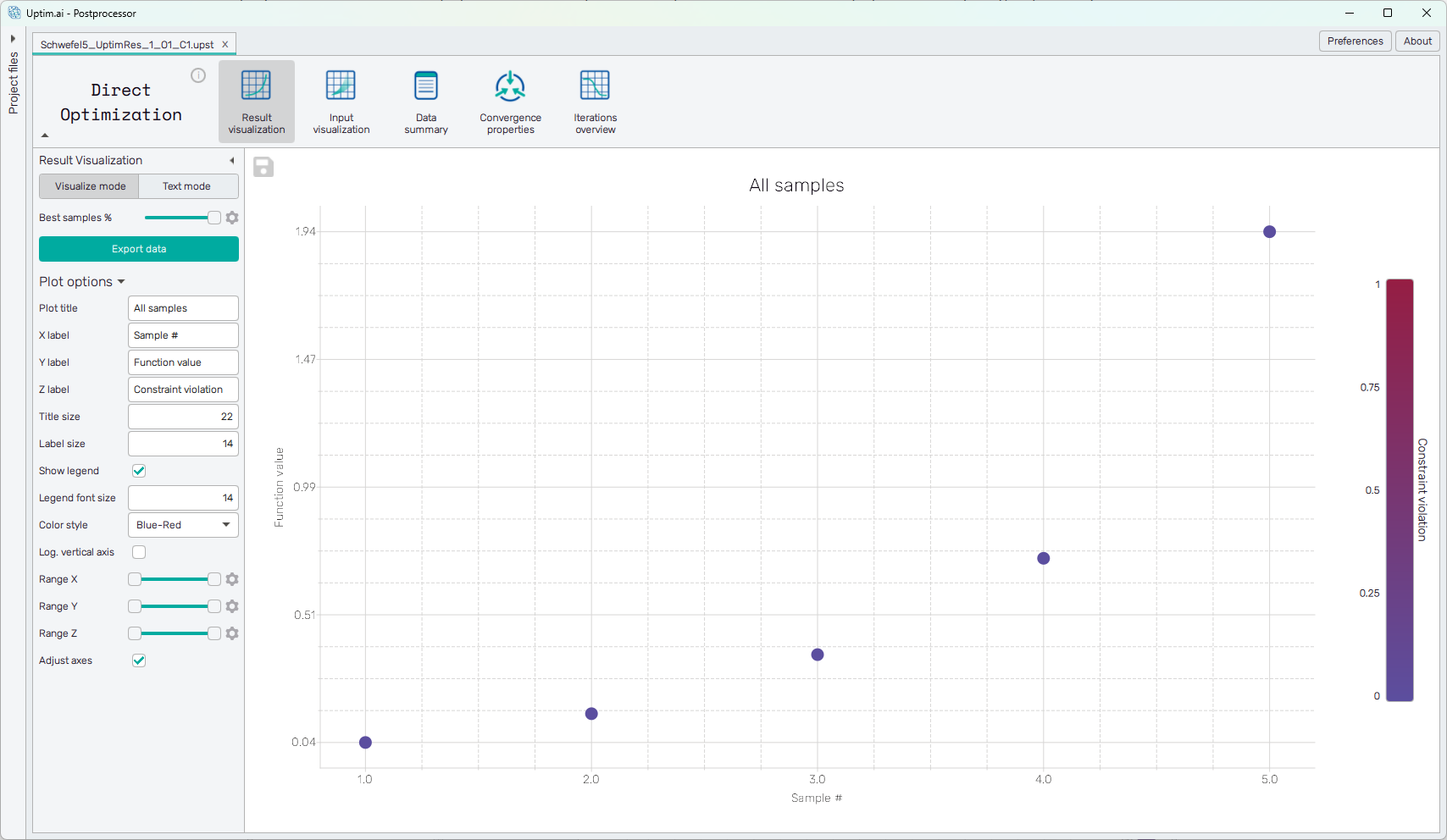Open Best samples % gear settings
This screenshot has width=1447, height=840.
[x=232, y=218]
